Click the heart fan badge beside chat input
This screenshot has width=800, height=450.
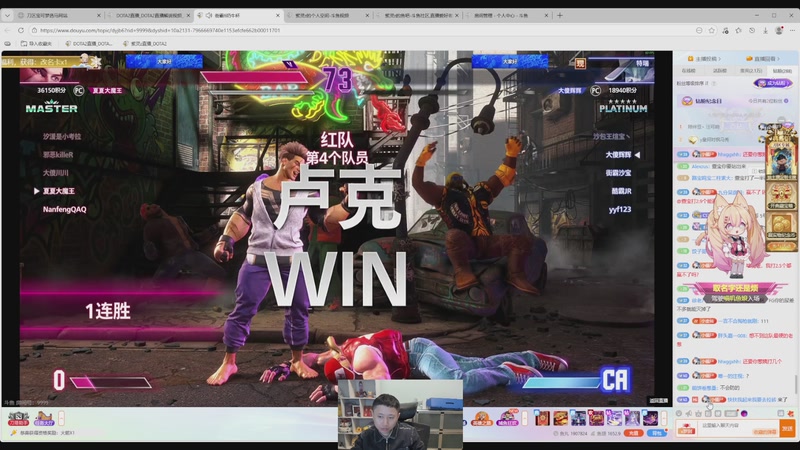[x=686, y=429]
